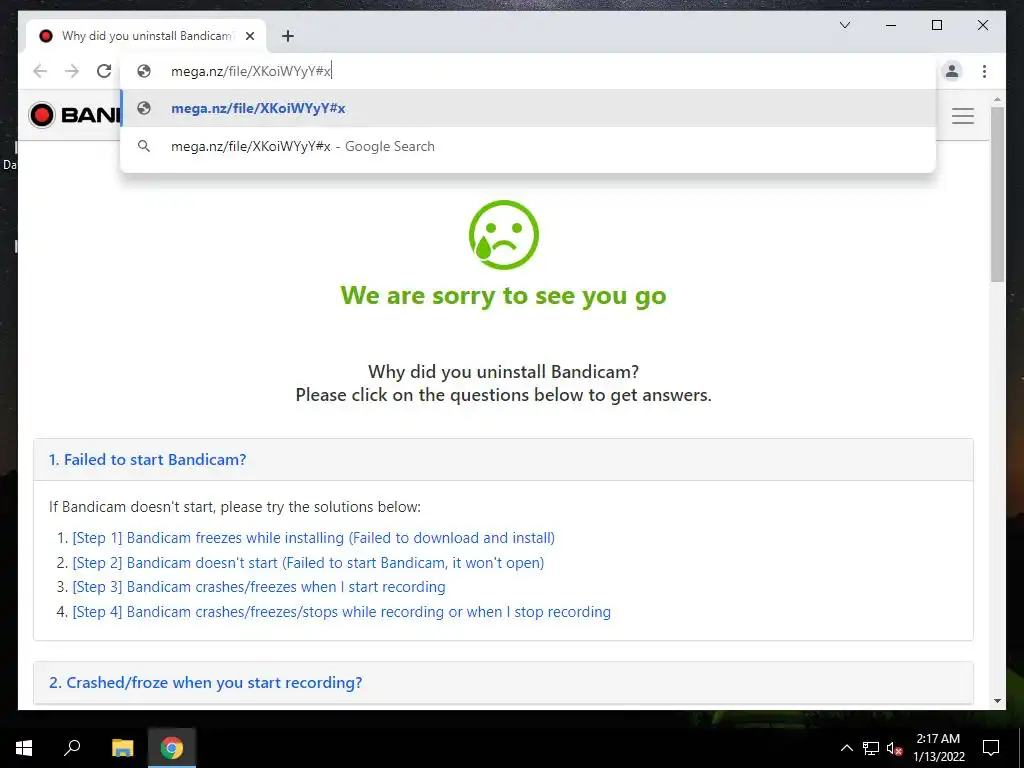Open the Windows Start menu
Image resolution: width=1024 pixels, height=768 pixels.
click(24, 748)
